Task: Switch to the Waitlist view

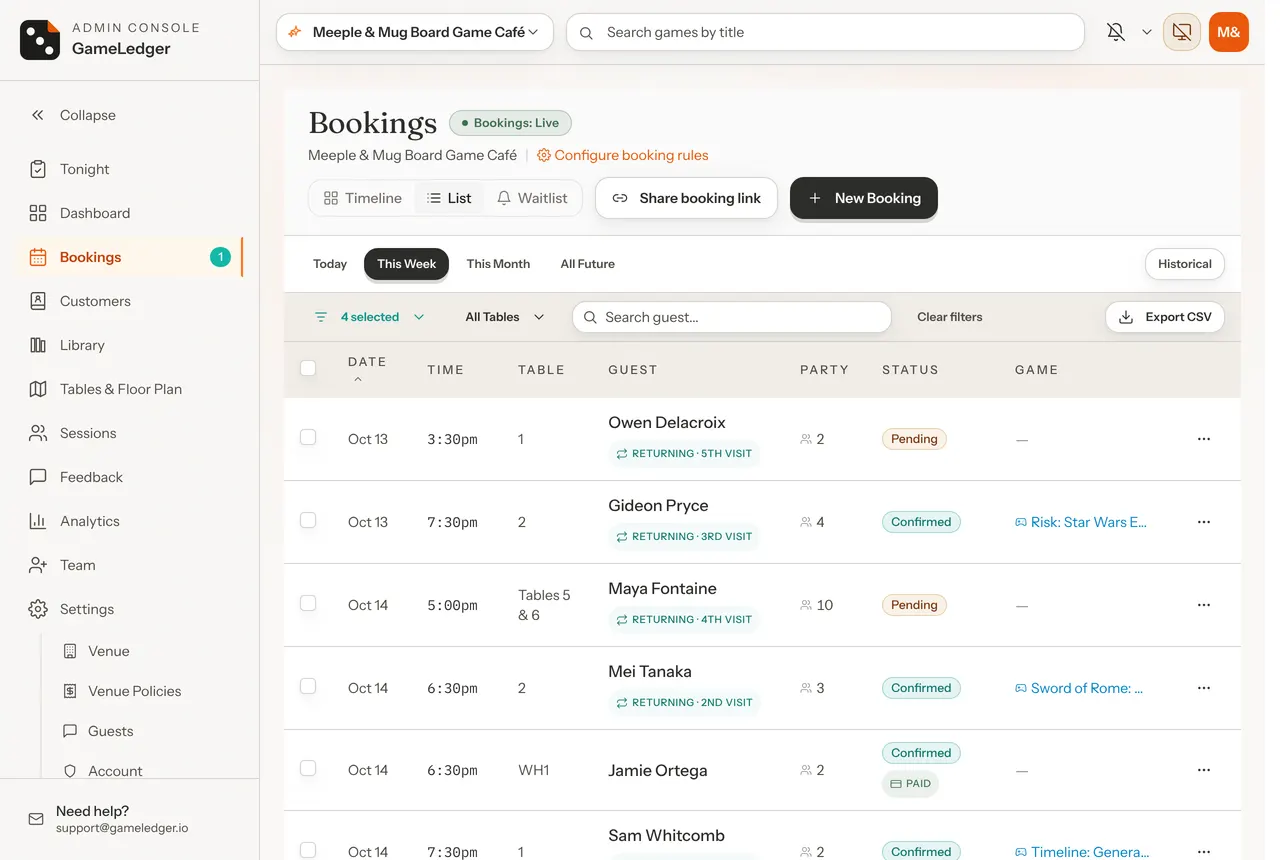Action: 533,198
